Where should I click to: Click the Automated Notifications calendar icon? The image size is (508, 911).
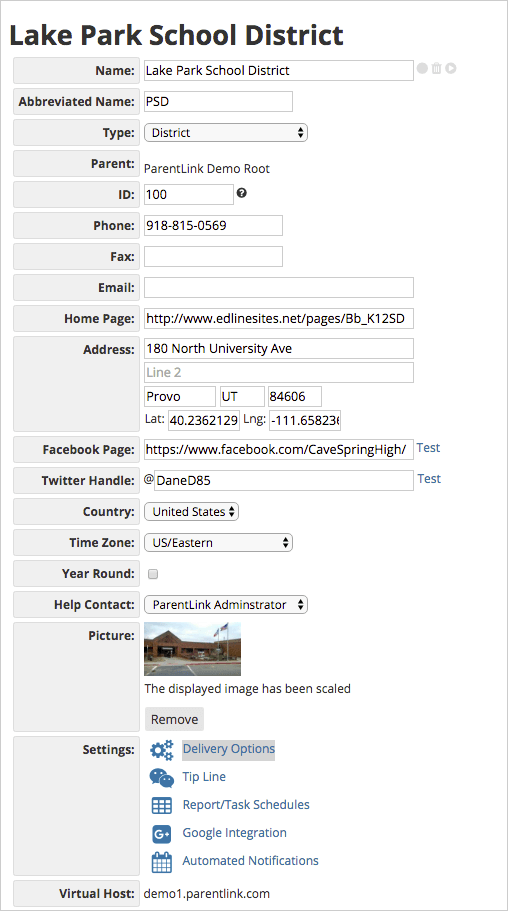[x=162, y=862]
